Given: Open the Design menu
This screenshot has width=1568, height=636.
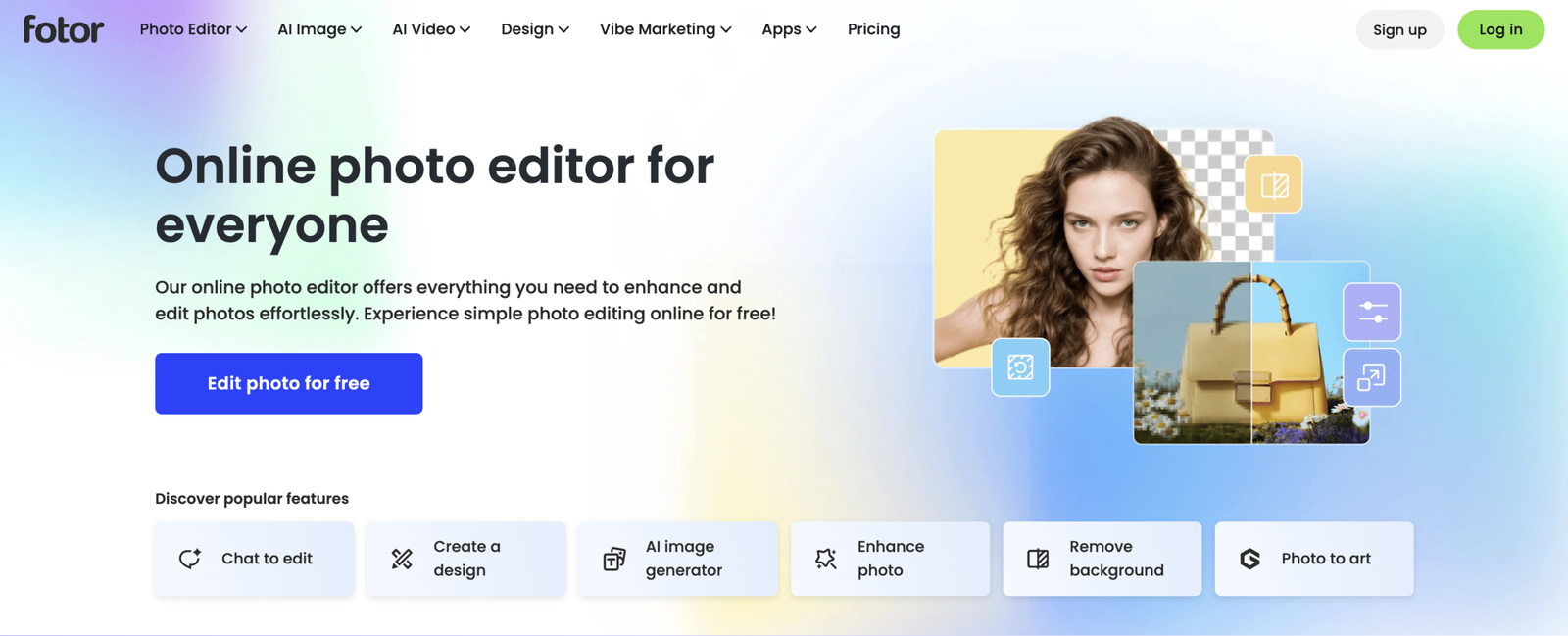Looking at the screenshot, I should point(535,29).
